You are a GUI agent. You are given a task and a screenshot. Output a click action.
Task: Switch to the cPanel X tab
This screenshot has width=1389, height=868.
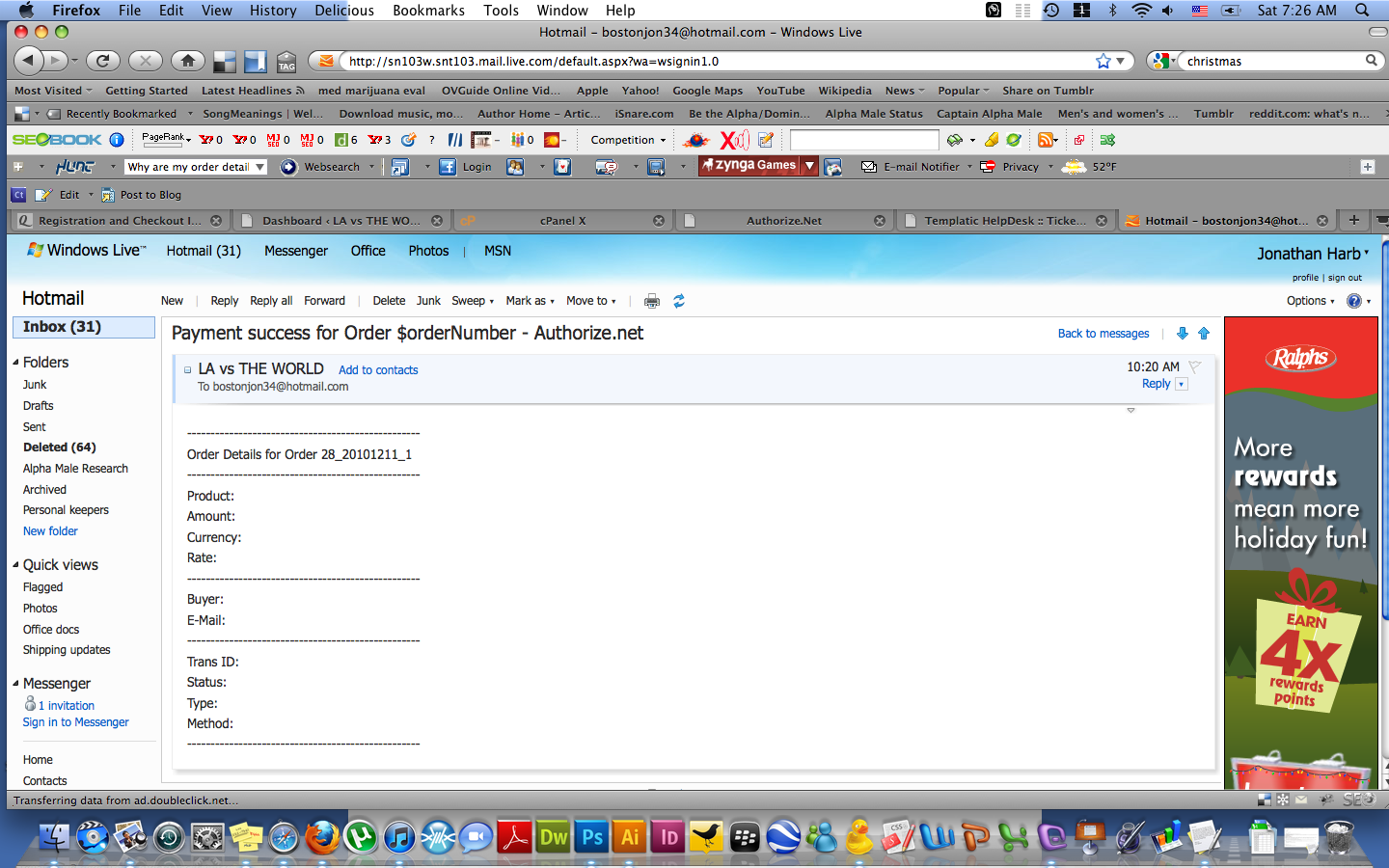[x=562, y=221]
